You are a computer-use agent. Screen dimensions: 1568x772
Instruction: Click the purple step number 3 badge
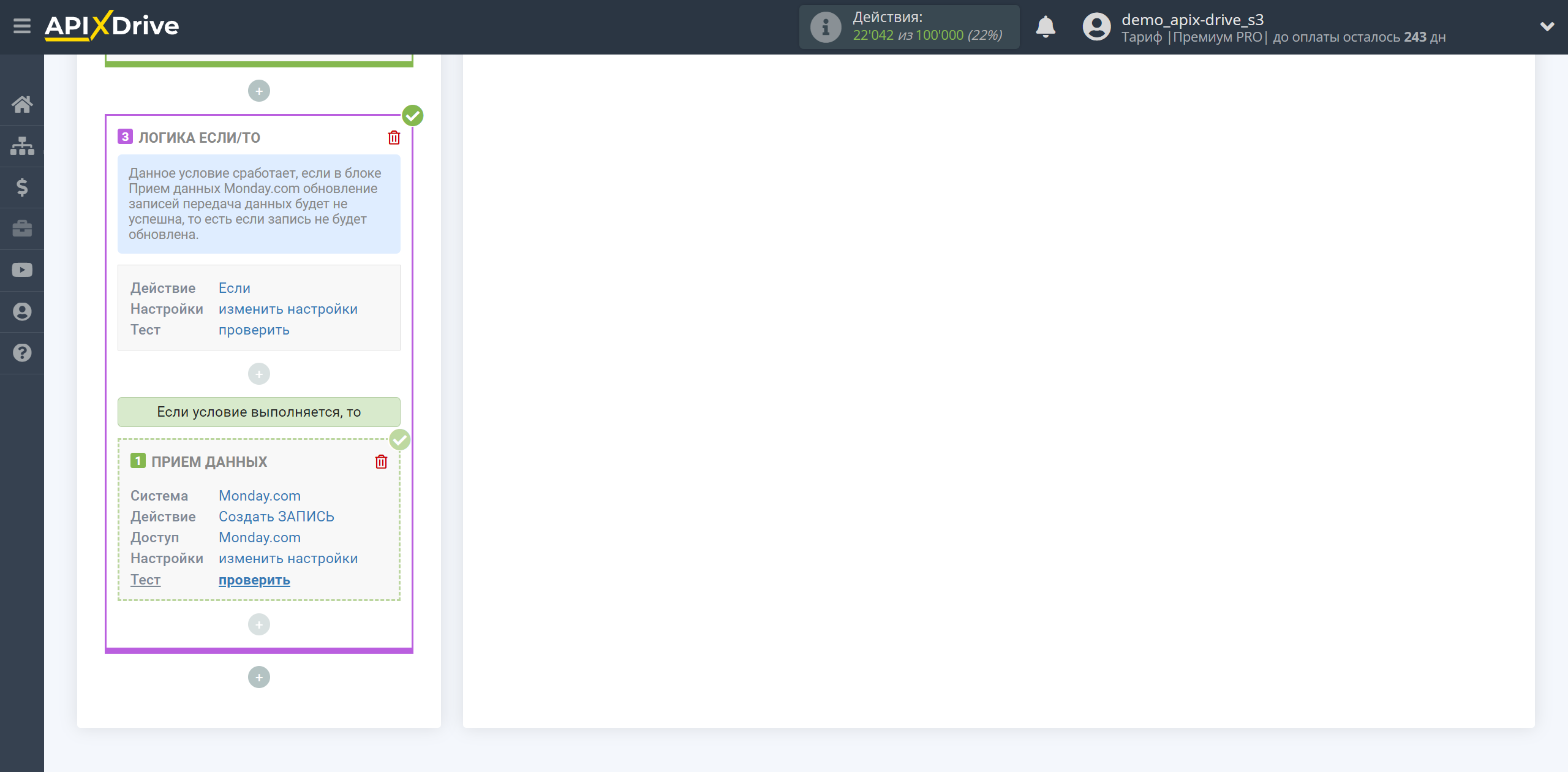coord(125,137)
